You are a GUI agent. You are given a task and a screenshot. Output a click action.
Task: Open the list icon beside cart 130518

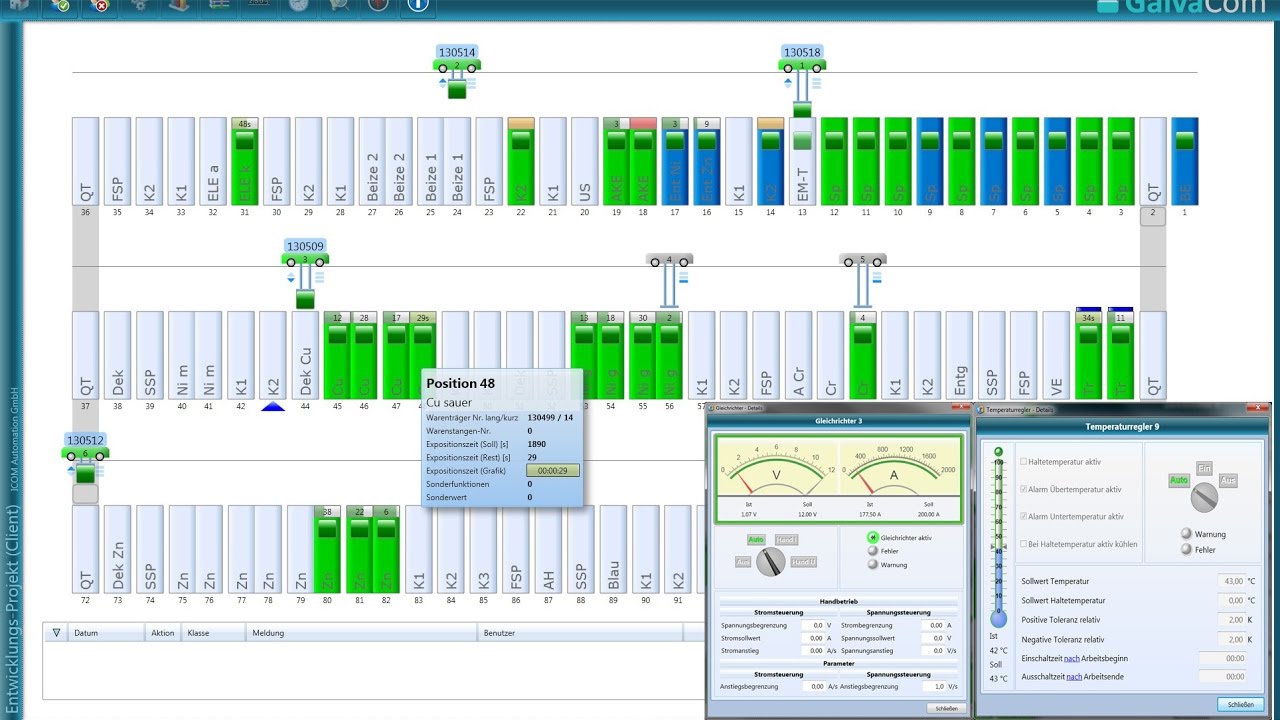click(817, 83)
